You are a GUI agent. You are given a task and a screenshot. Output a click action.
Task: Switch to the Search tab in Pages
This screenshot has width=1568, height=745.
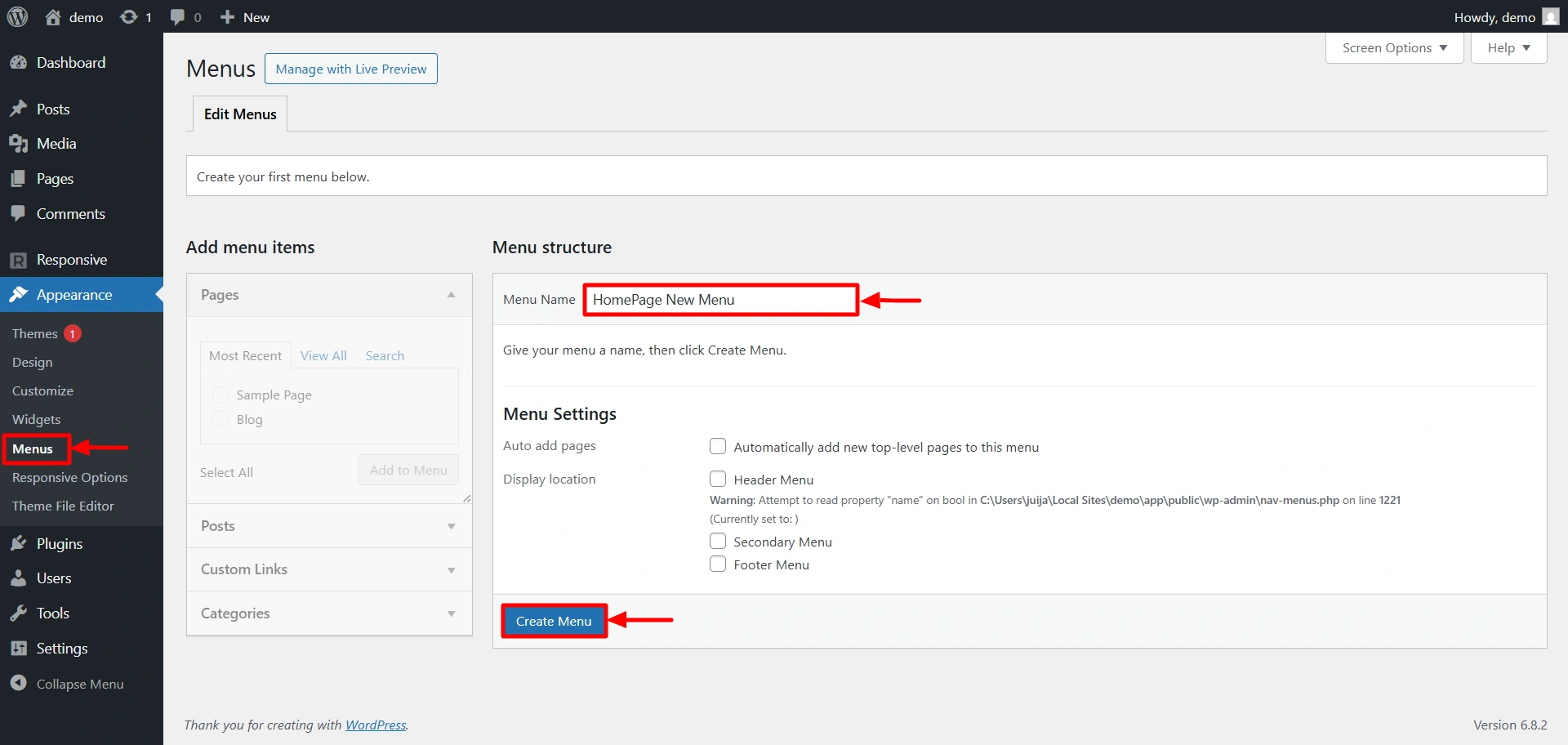(385, 355)
